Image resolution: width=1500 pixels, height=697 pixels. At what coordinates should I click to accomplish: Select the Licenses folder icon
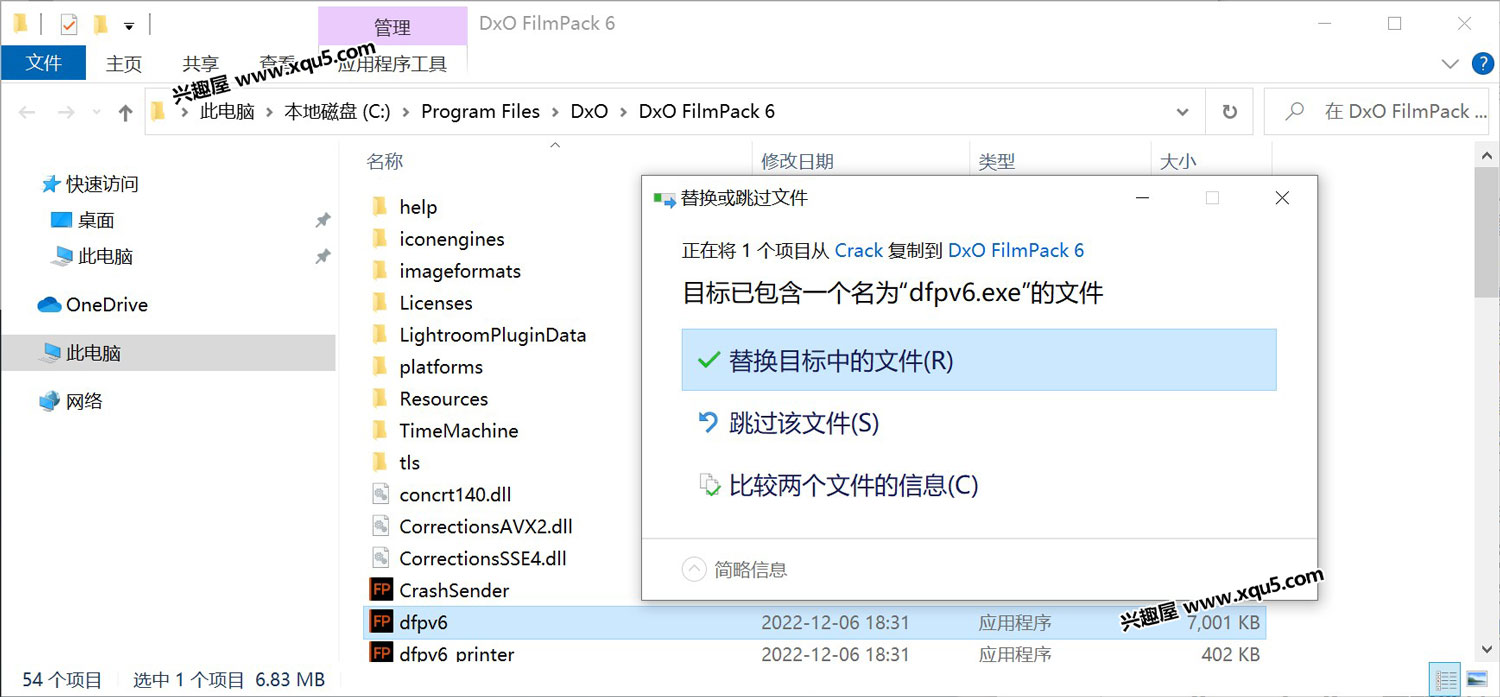click(379, 303)
